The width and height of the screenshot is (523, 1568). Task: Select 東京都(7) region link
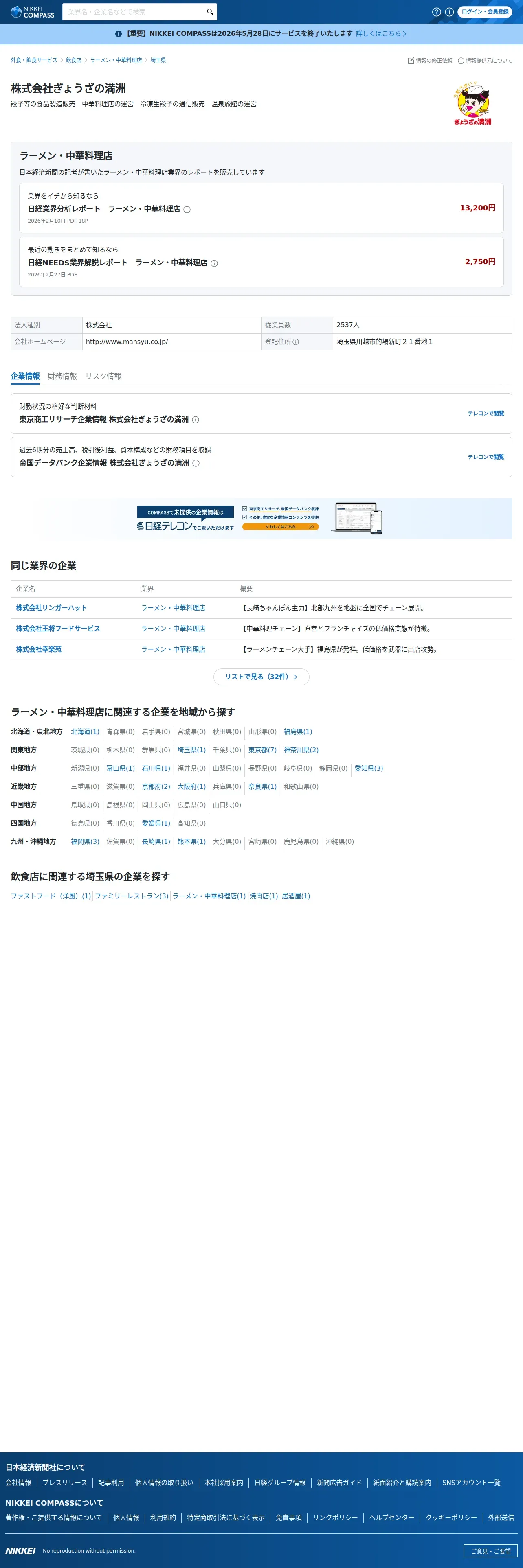(x=262, y=750)
